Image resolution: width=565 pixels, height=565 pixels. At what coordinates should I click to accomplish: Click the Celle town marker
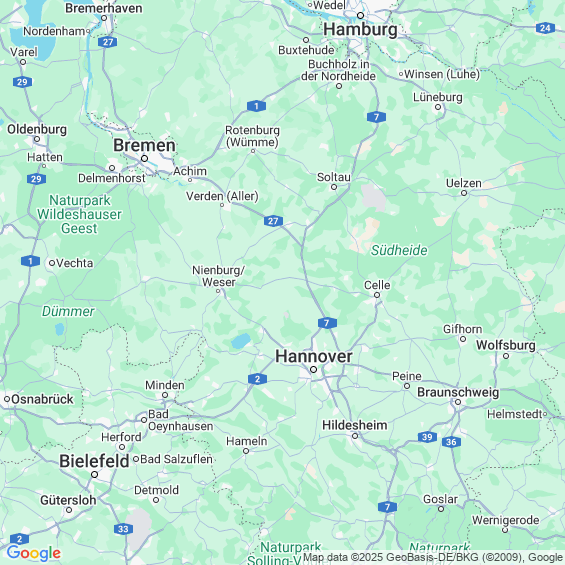point(377,295)
